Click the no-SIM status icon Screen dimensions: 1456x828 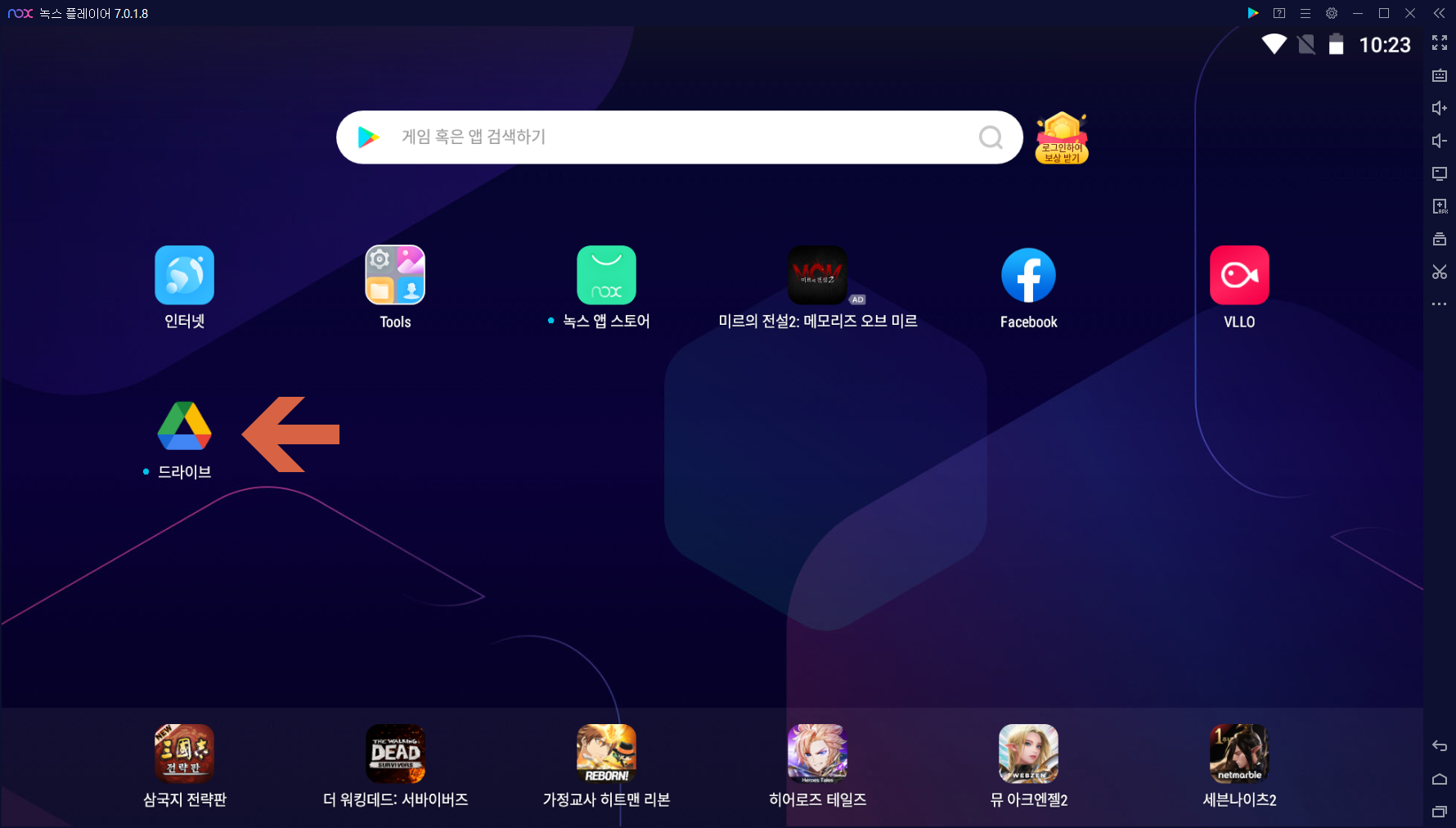click(1307, 44)
